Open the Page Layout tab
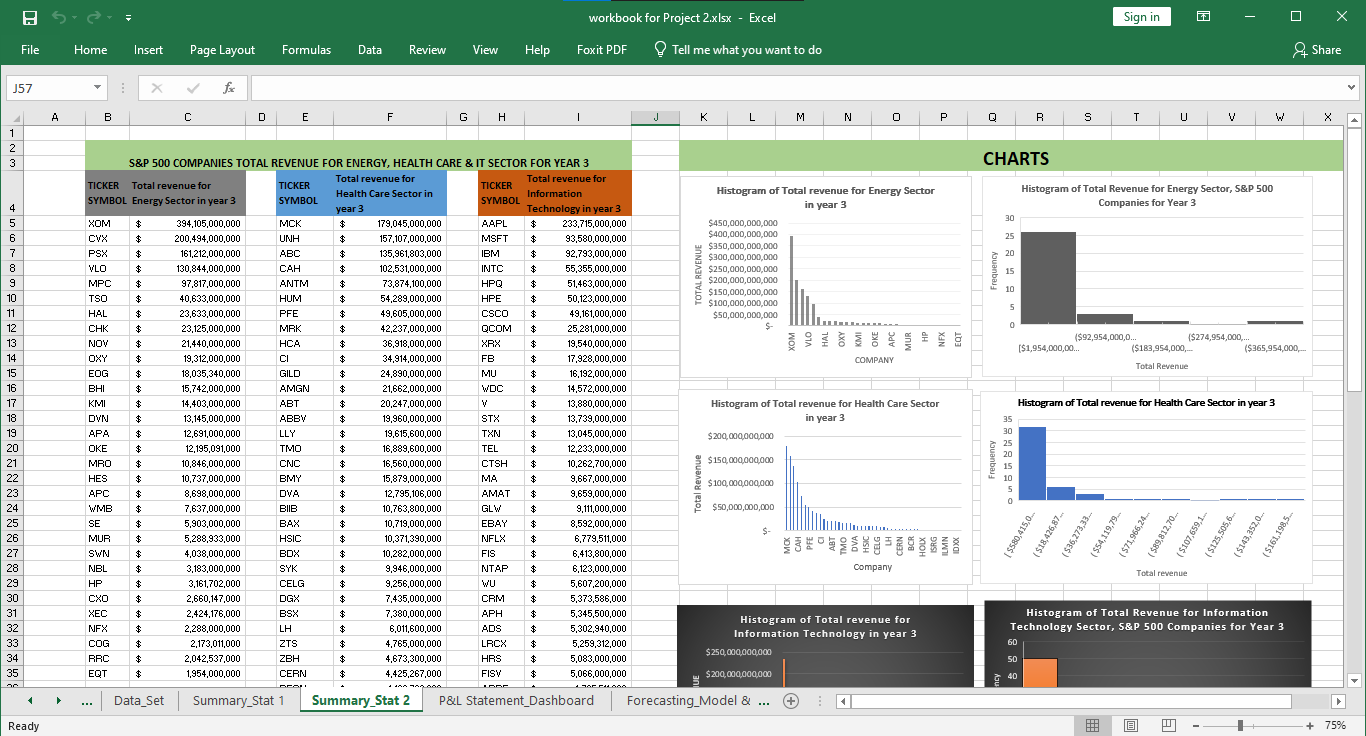This screenshot has height=736, width=1366. [x=222, y=50]
